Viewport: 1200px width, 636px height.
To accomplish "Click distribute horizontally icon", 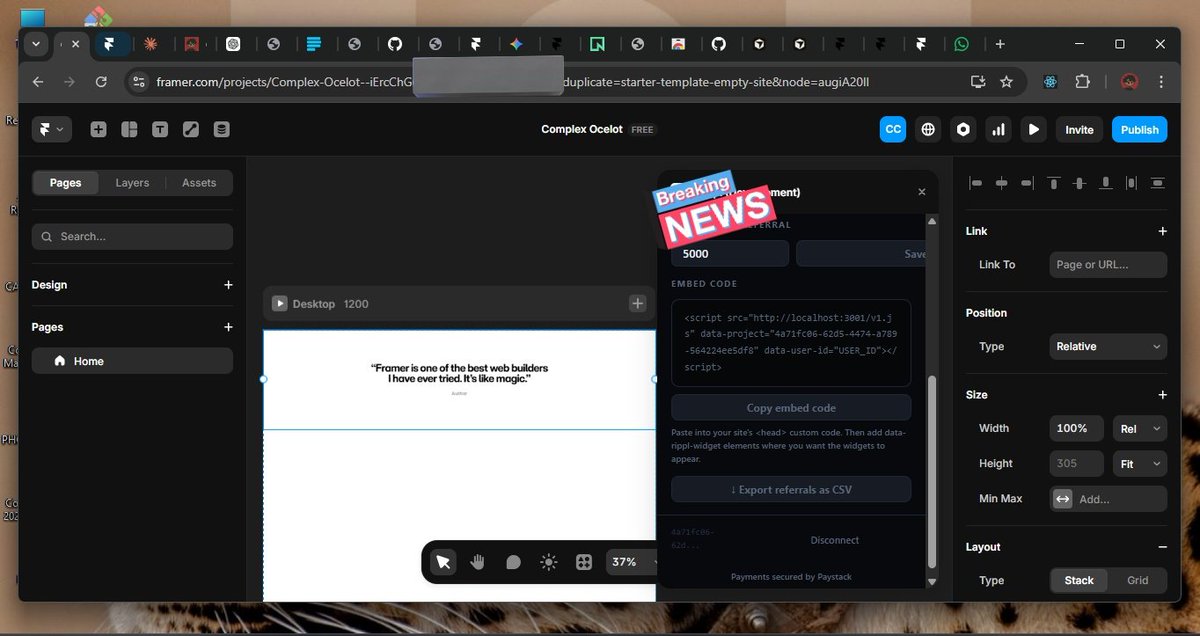I will [x=1132, y=183].
